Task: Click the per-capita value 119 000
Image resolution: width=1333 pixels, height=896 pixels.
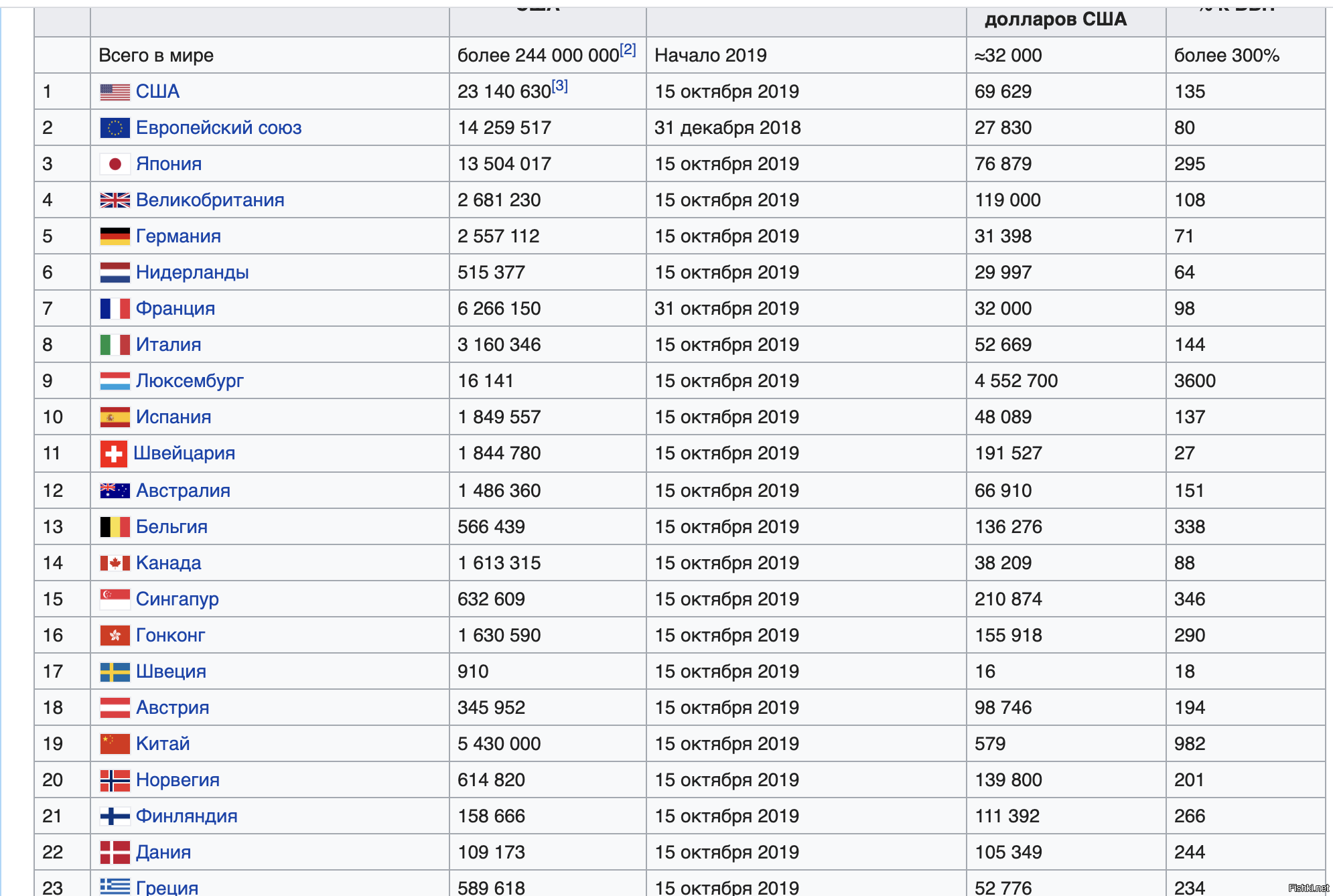Action: (1007, 200)
